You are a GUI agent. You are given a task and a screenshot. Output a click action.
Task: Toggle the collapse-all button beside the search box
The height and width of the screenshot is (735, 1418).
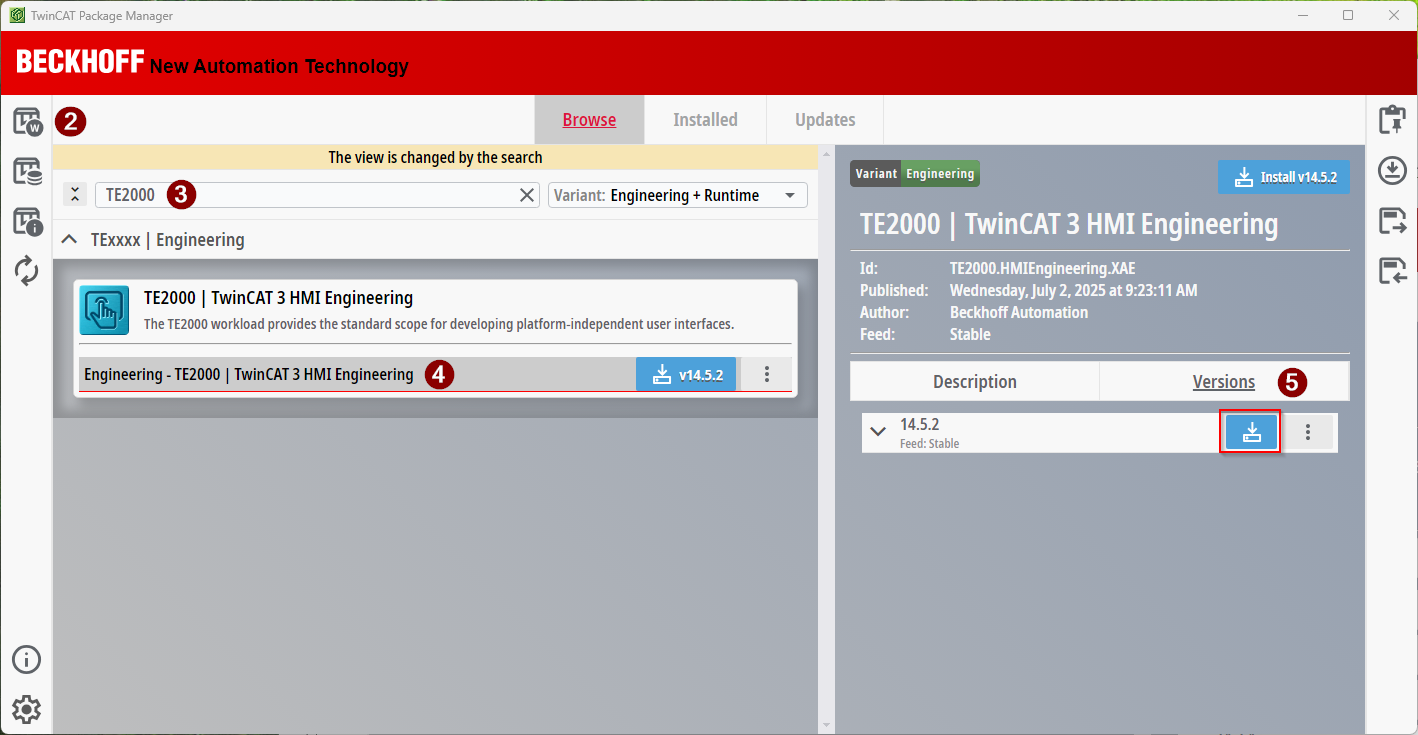click(75, 195)
